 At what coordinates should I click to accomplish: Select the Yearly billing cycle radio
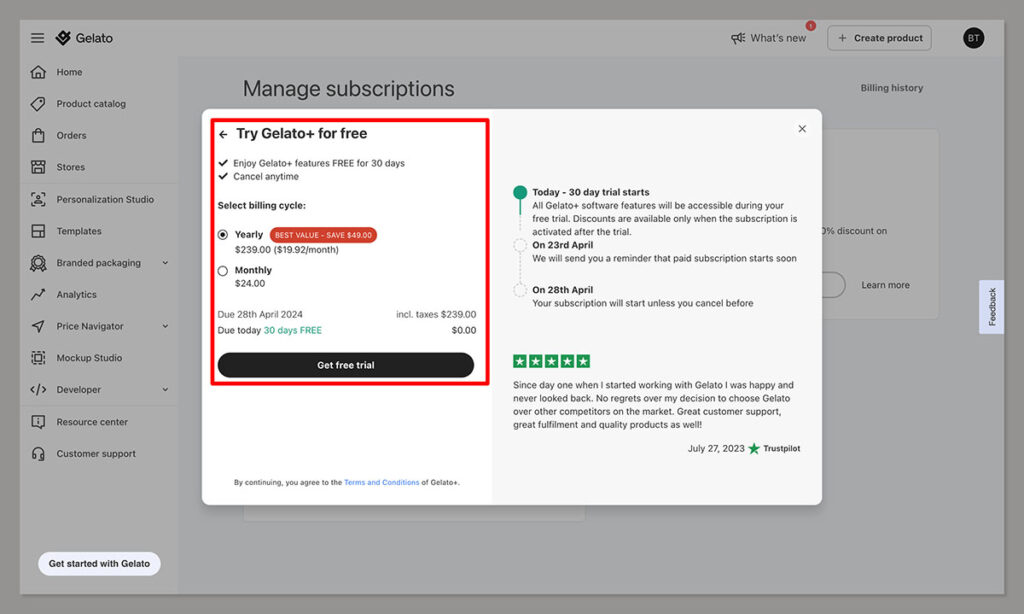click(223, 234)
